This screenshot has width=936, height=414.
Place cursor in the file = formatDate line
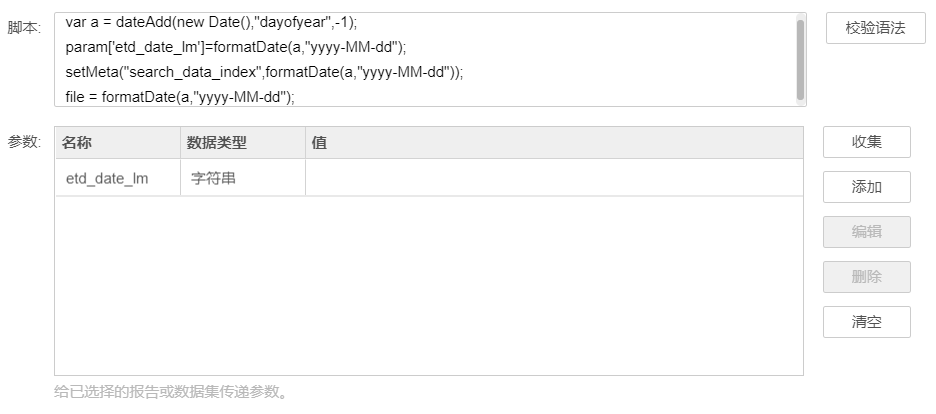click(180, 97)
